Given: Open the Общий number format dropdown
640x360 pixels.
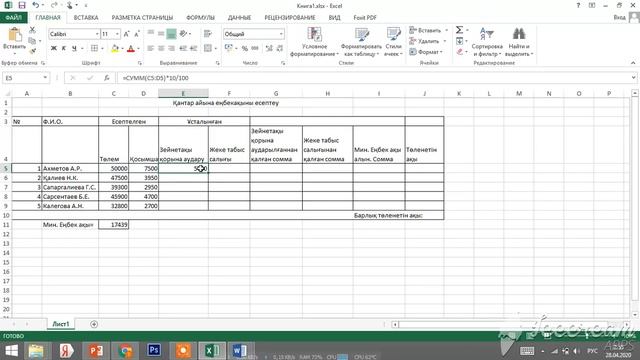Looking at the screenshot, I should pos(281,34).
